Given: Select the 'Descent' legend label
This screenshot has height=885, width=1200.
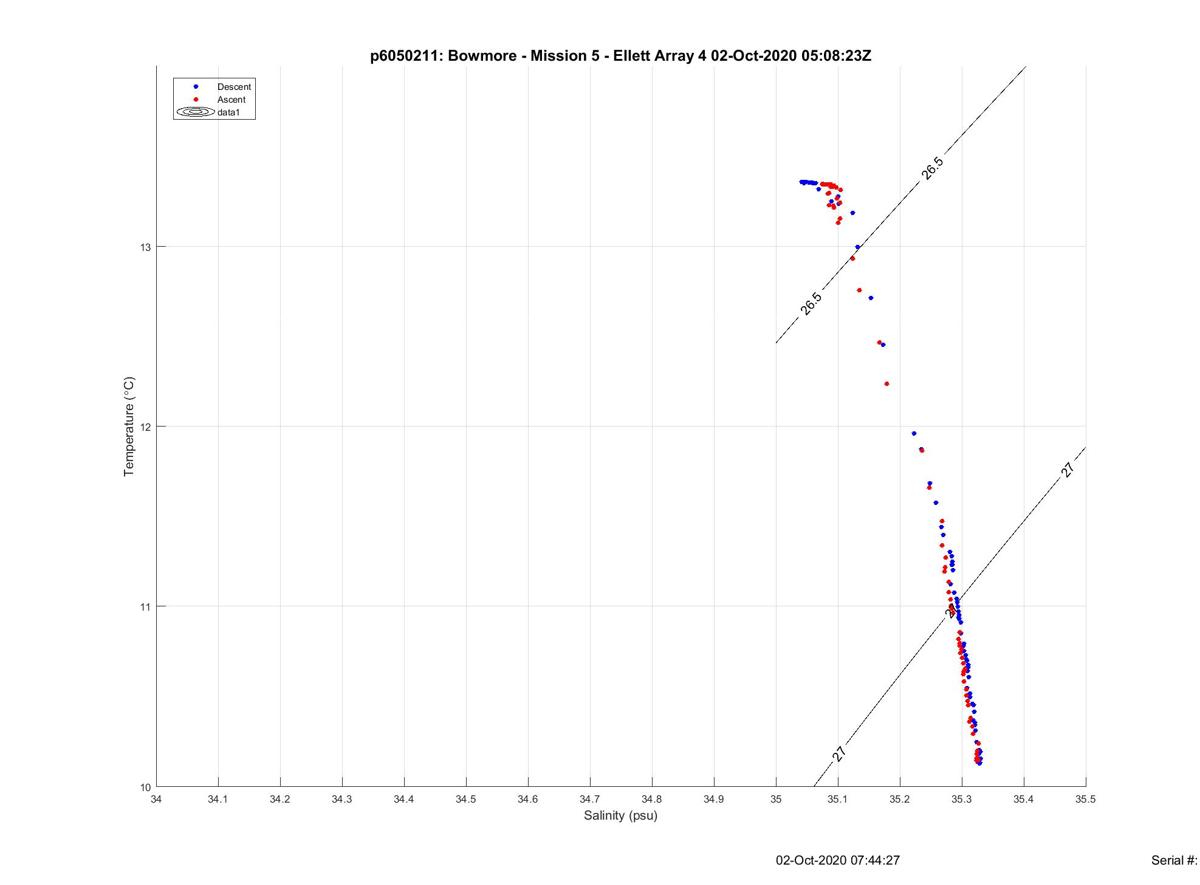Looking at the screenshot, I should (234, 87).
